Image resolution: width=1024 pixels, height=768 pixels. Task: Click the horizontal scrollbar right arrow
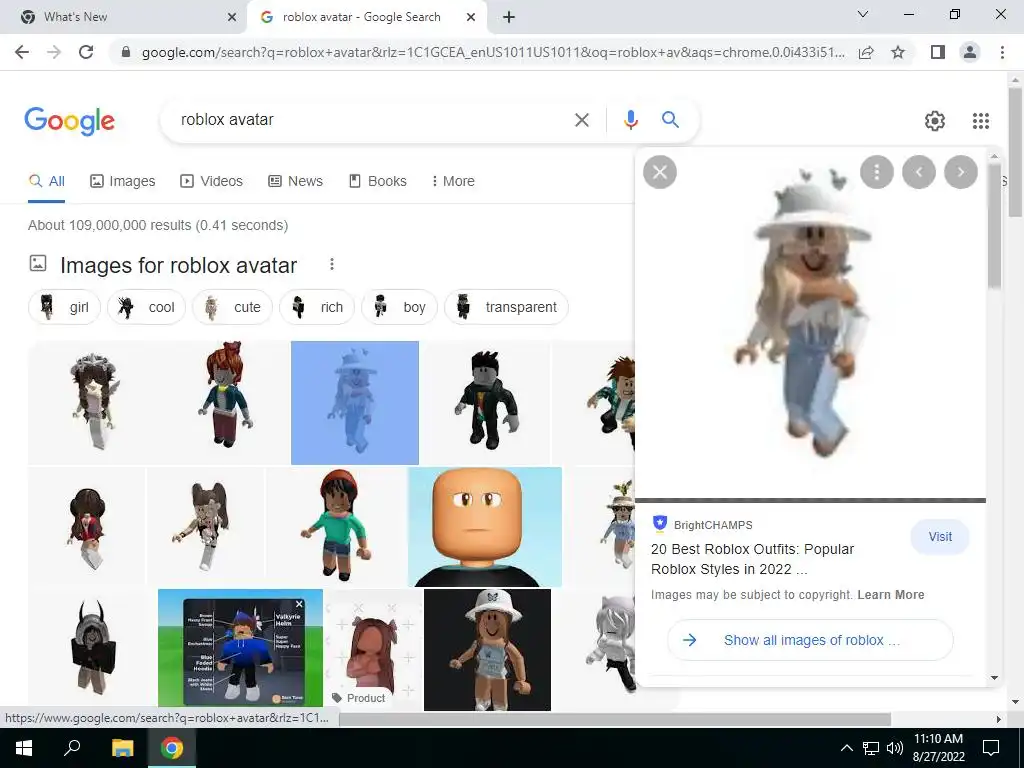tap(999, 719)
